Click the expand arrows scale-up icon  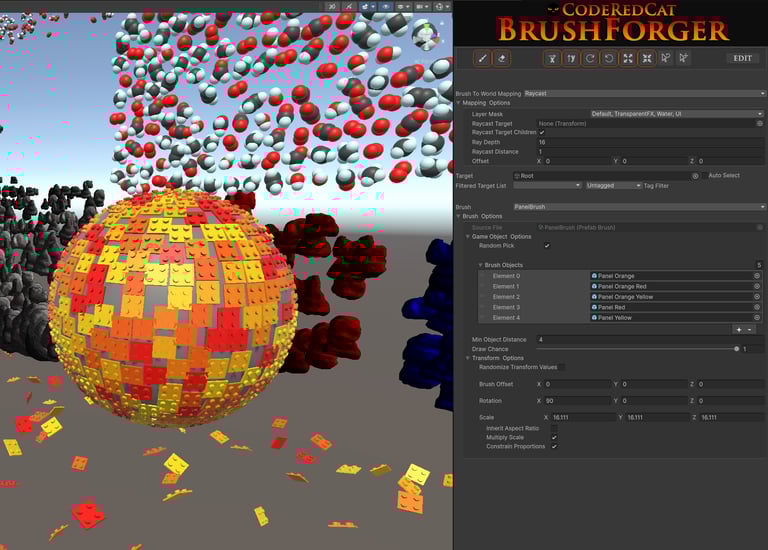tap(628, 59)
